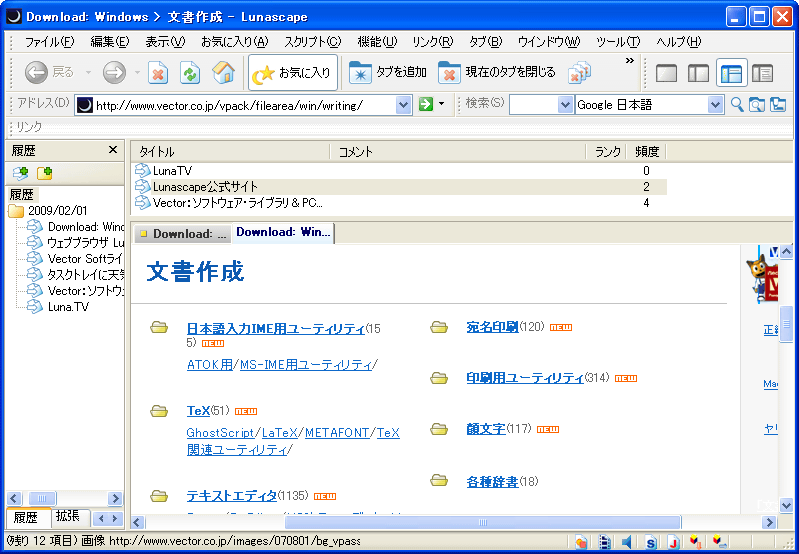Open the search keyword dropdown
This screenshot has width=799, height=554.
tap(565, 105)
